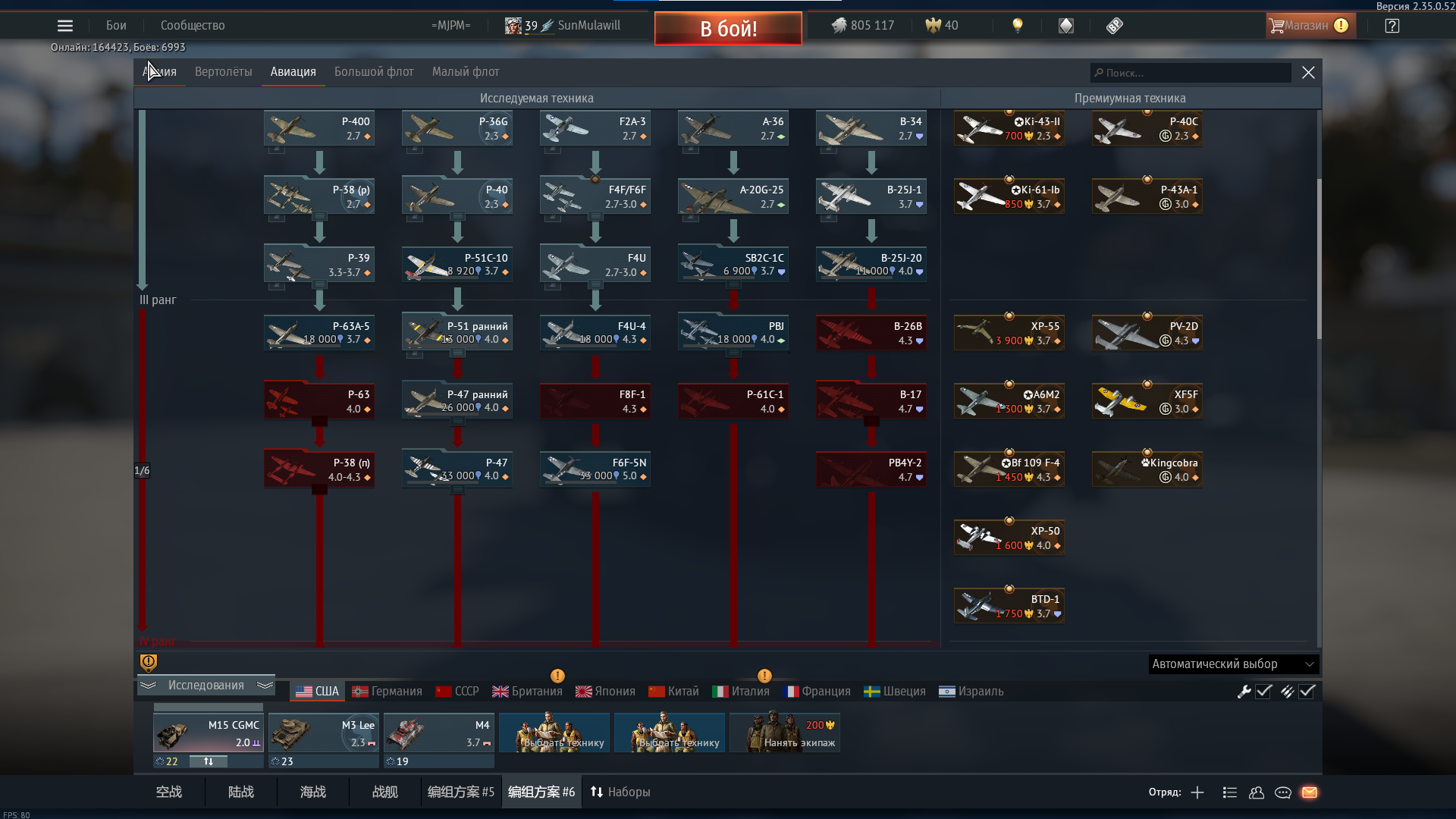Viewport: 1456px width, 819px height.
Task: Open the main hamburger menu
Action: coord(65,26)
